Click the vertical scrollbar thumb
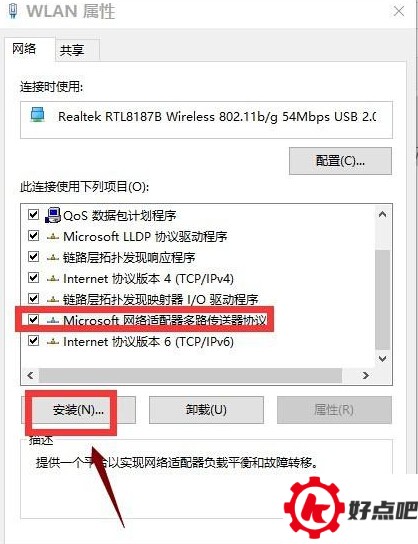The width and height of the screenshot is (418, 544). [x=383, y=299]
